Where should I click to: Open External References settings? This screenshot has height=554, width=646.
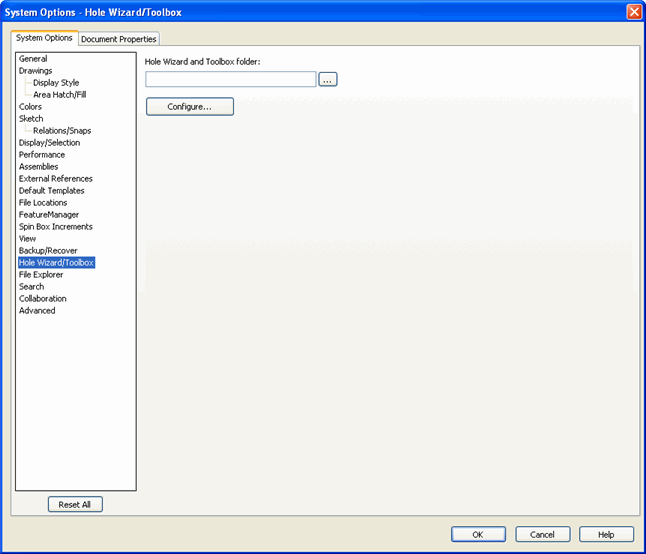tap(56, 178)
